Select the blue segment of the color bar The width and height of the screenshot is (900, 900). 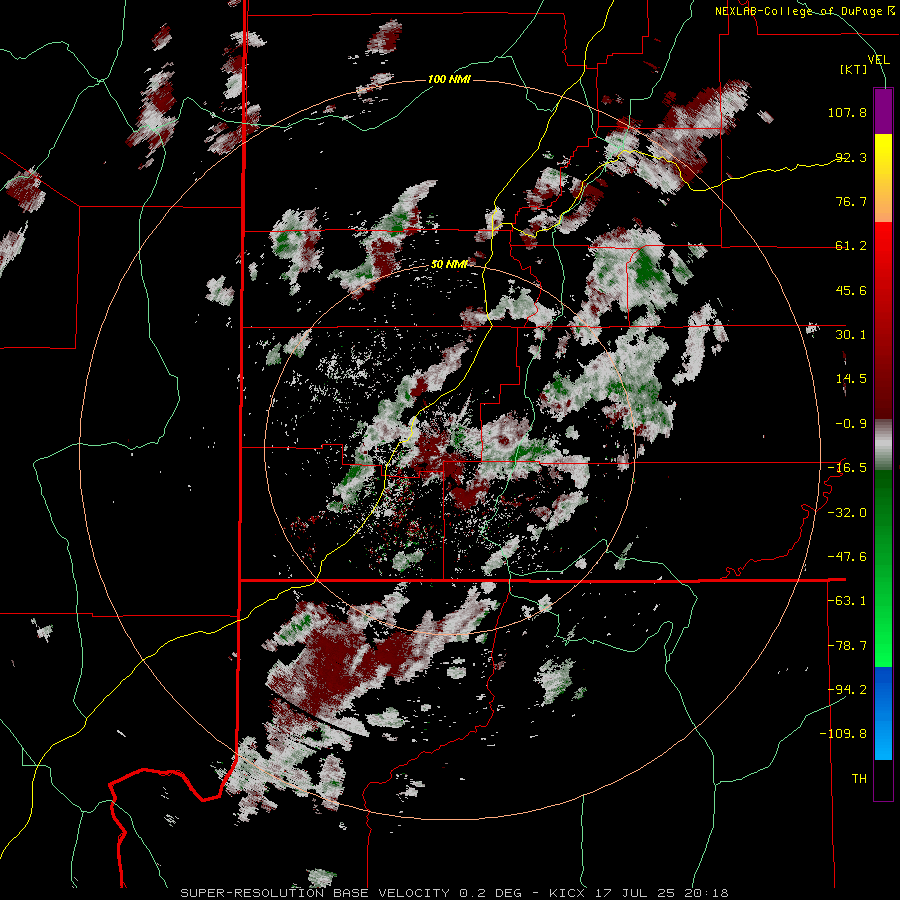(883, 713)
